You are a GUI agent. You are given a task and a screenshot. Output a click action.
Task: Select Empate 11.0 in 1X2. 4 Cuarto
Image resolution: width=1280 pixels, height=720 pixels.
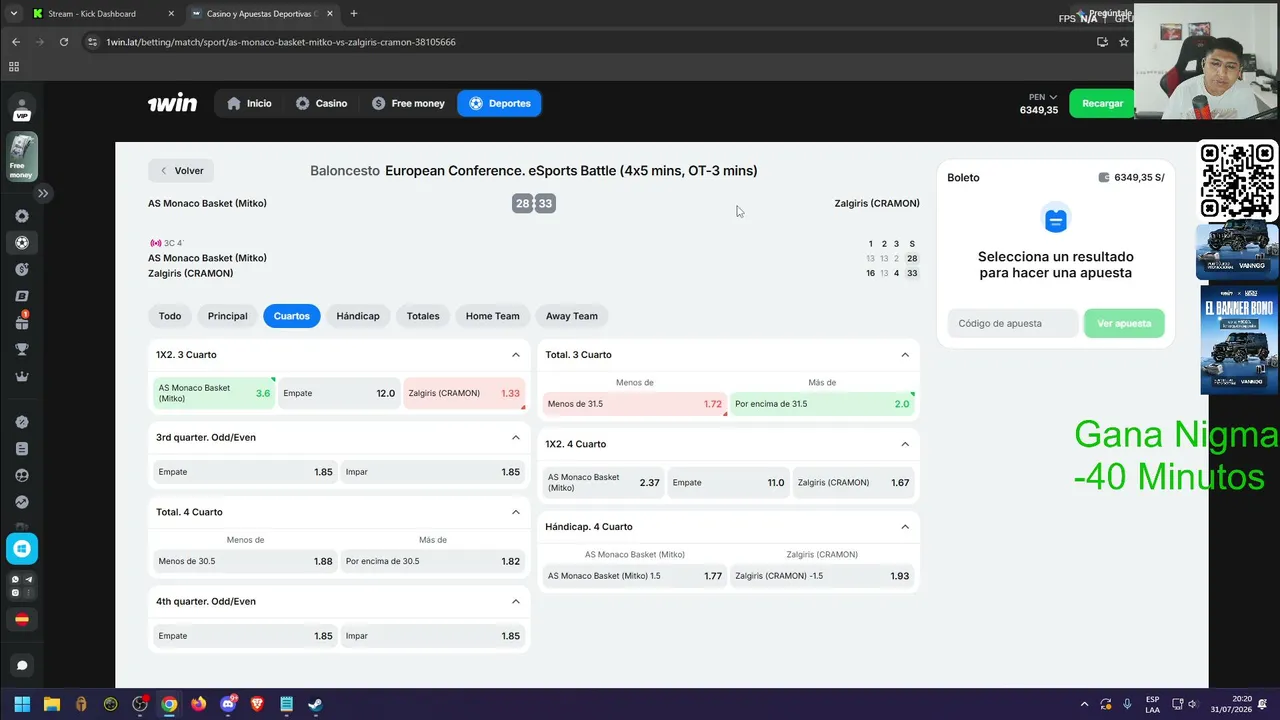coord(728,483)
